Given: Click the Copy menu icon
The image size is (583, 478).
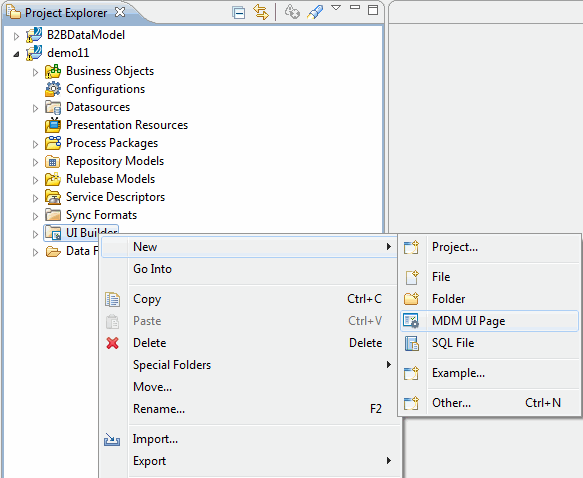Looking at the screenshot, I should pyautogui.click(x=112, y=299).
